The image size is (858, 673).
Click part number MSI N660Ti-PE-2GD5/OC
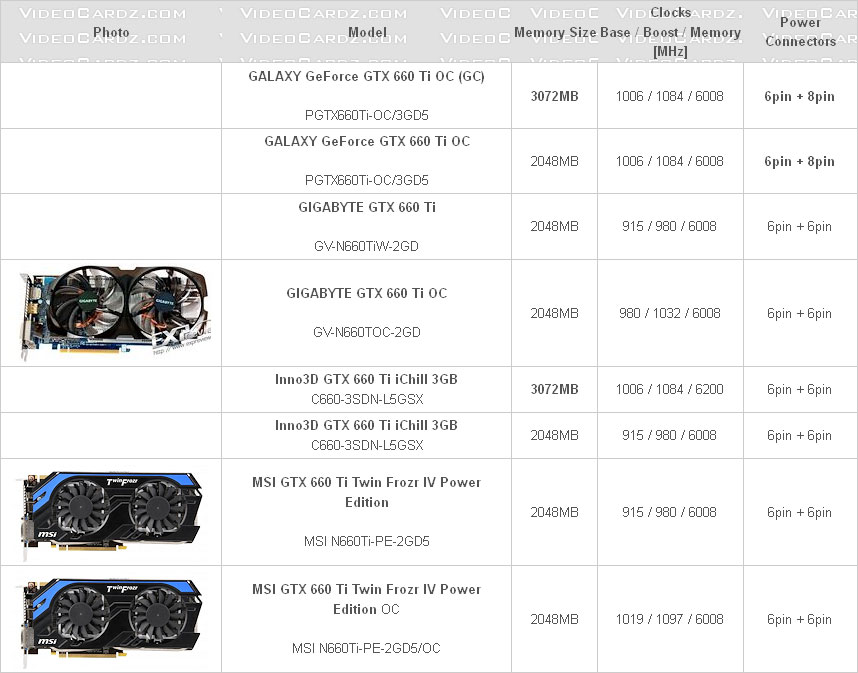pyautogui.click(x=366, y=648)
